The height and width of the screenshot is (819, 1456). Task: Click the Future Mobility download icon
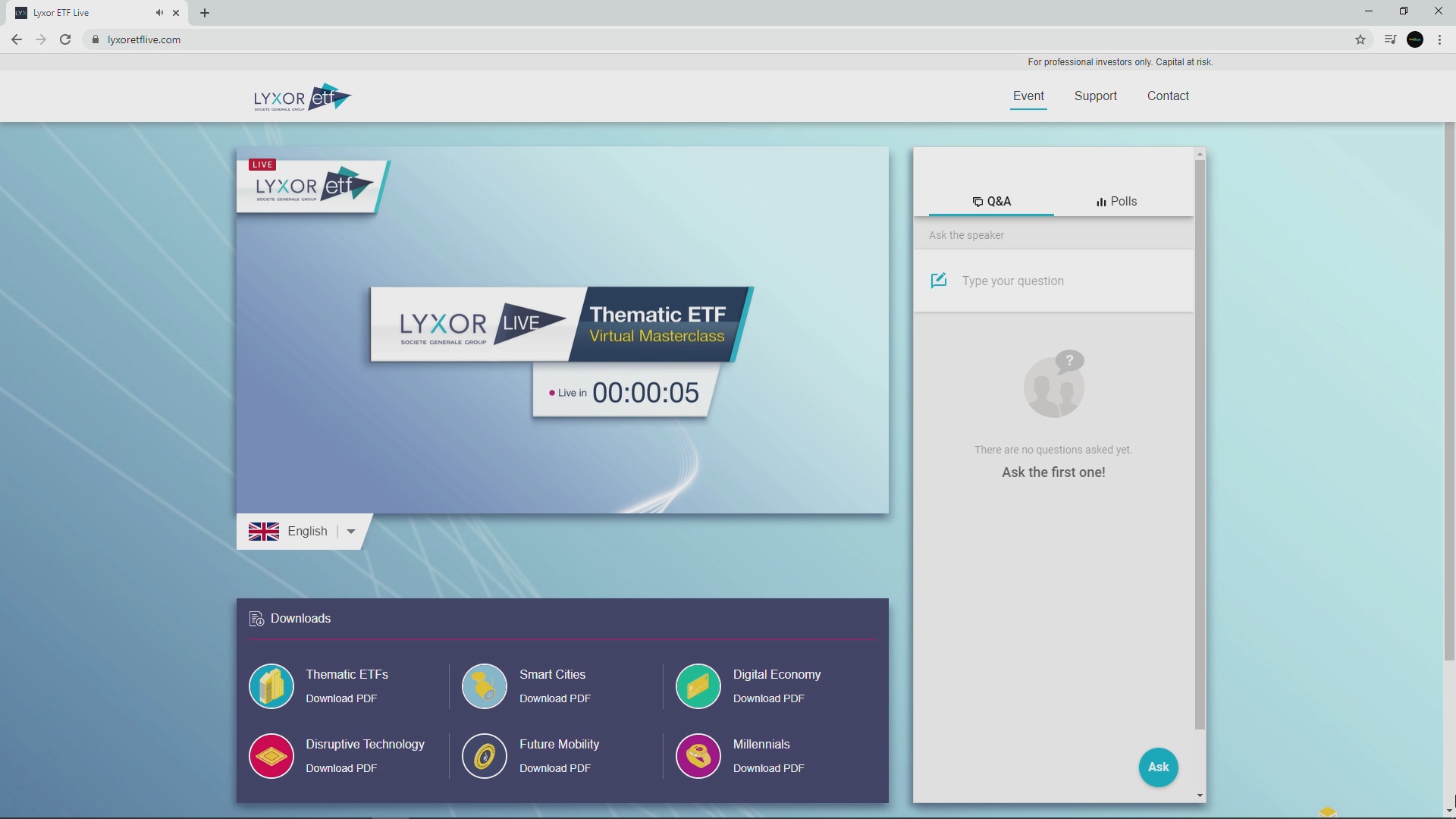point(485,756)
